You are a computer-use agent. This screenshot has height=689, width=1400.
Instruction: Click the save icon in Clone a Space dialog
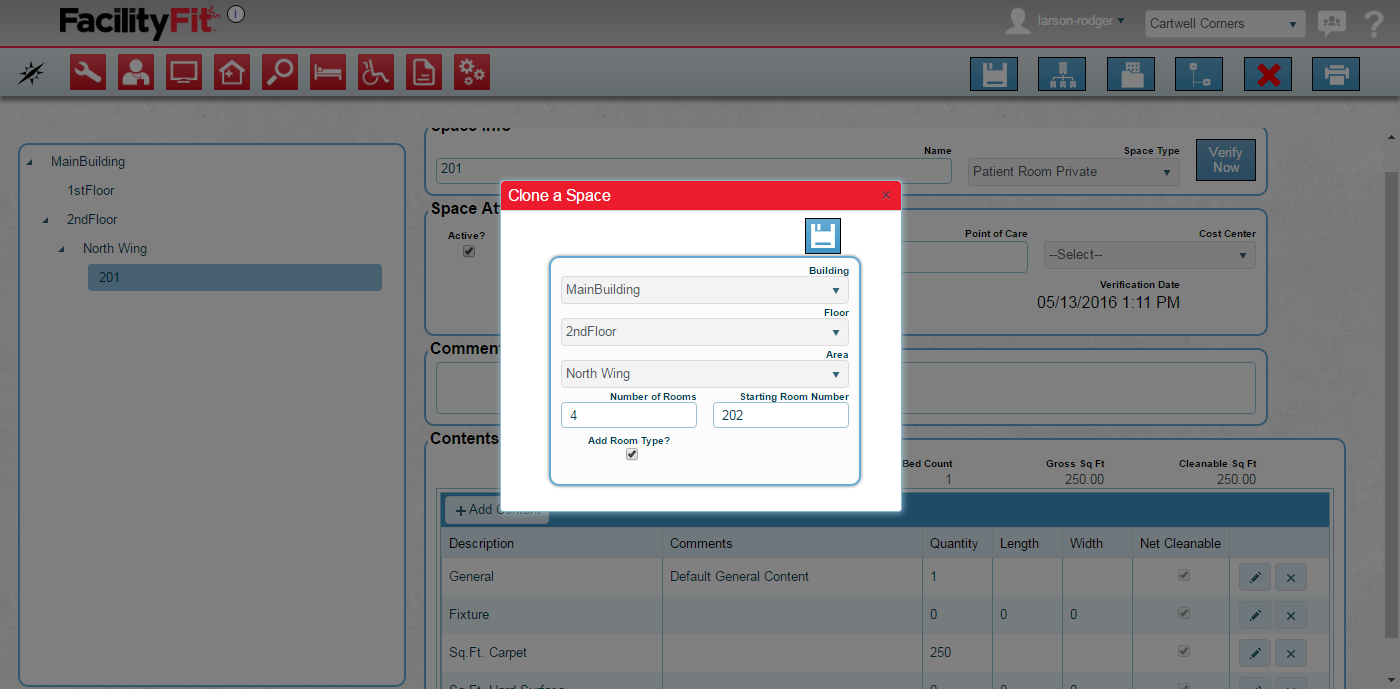click(822, 236)
